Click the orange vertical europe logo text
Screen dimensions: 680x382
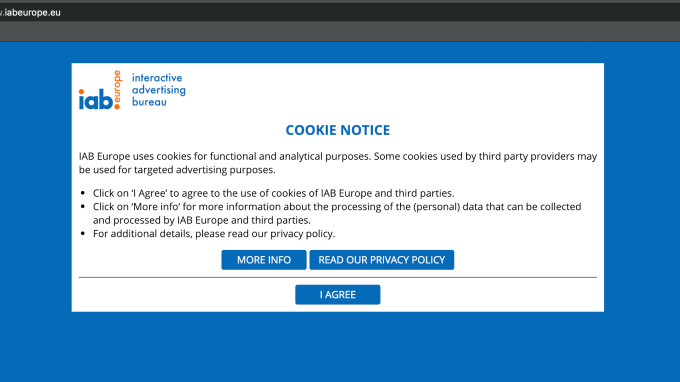118,86
